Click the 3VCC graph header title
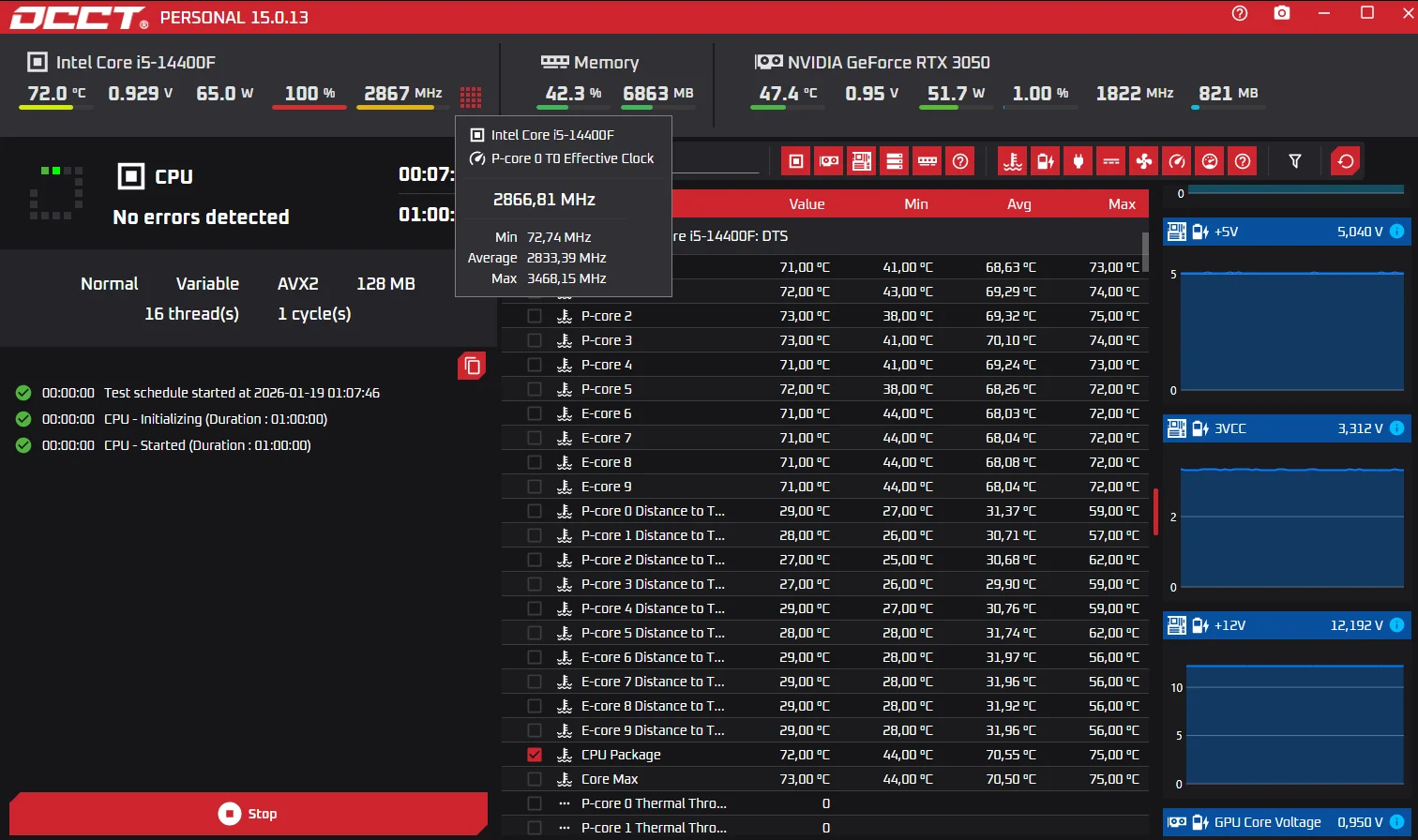This screenshot has height=840, width=1418. click(1230, 428)
